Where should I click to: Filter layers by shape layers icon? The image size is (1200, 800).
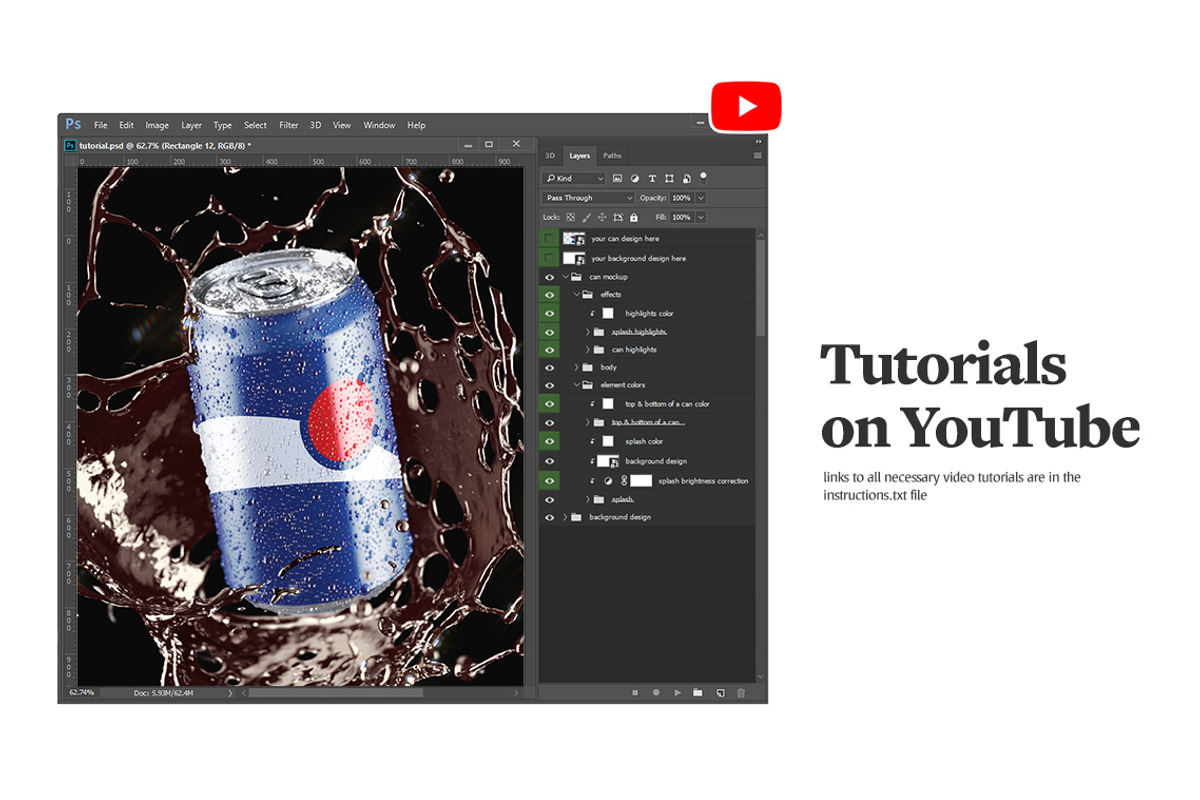pos(669,178)
